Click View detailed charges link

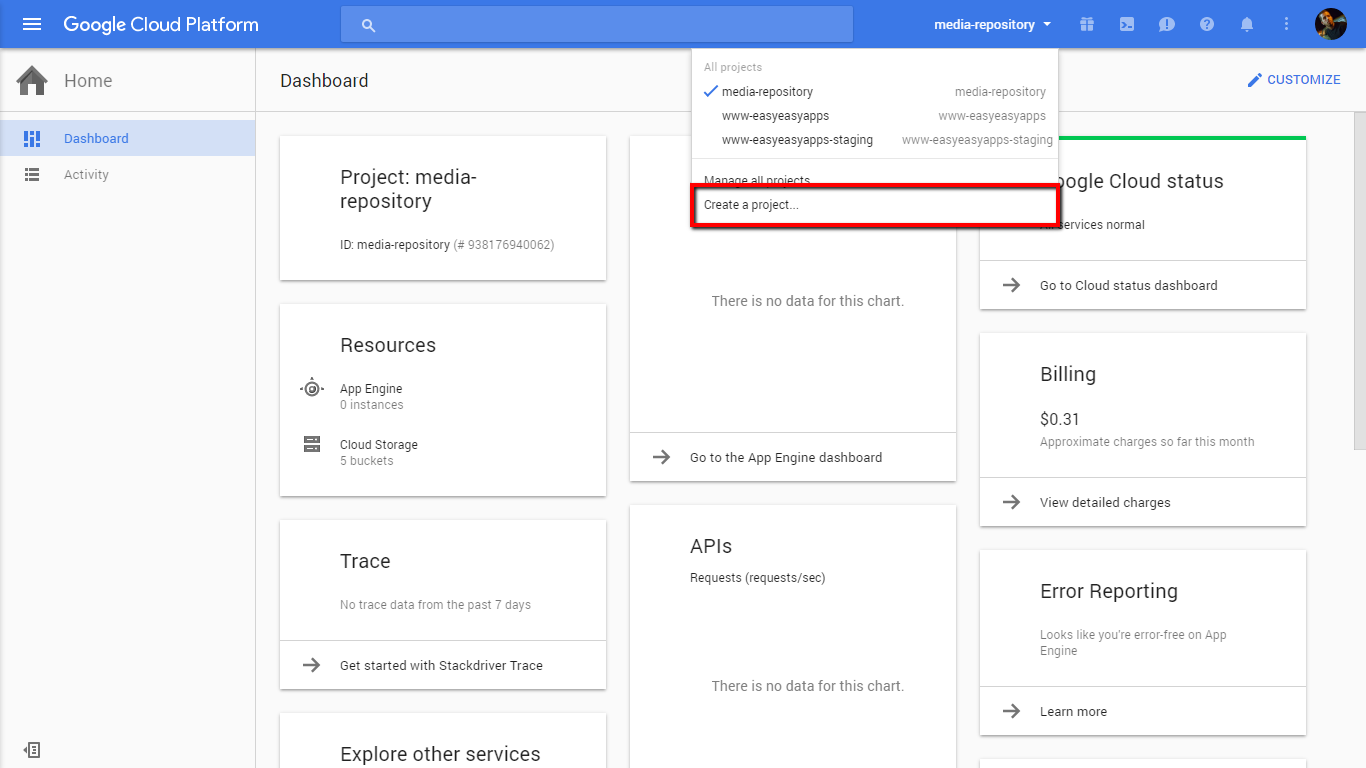pos(1105,503)
